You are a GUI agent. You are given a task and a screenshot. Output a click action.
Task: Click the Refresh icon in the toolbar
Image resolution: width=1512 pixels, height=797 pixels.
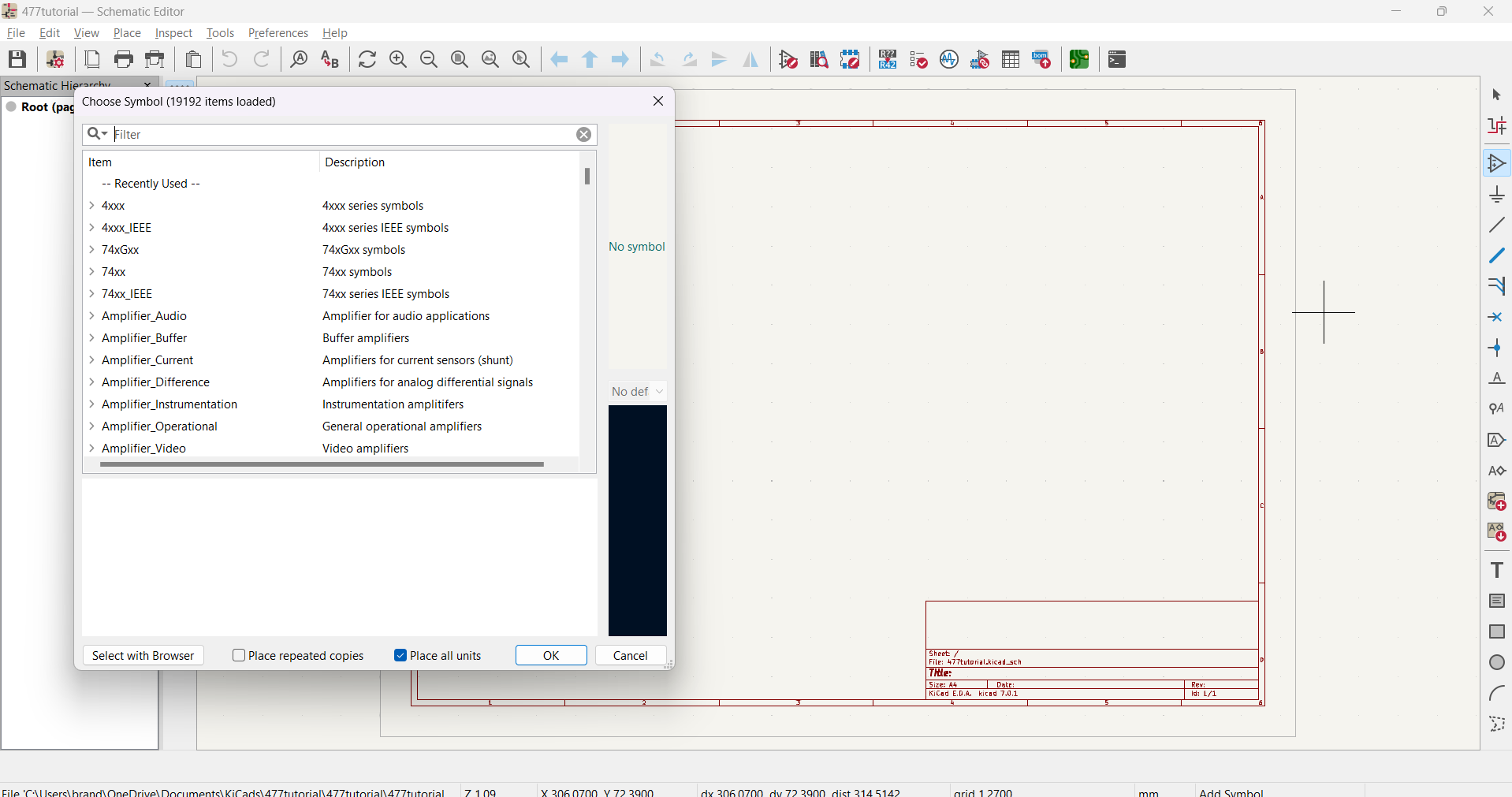[x=367, y=59]
